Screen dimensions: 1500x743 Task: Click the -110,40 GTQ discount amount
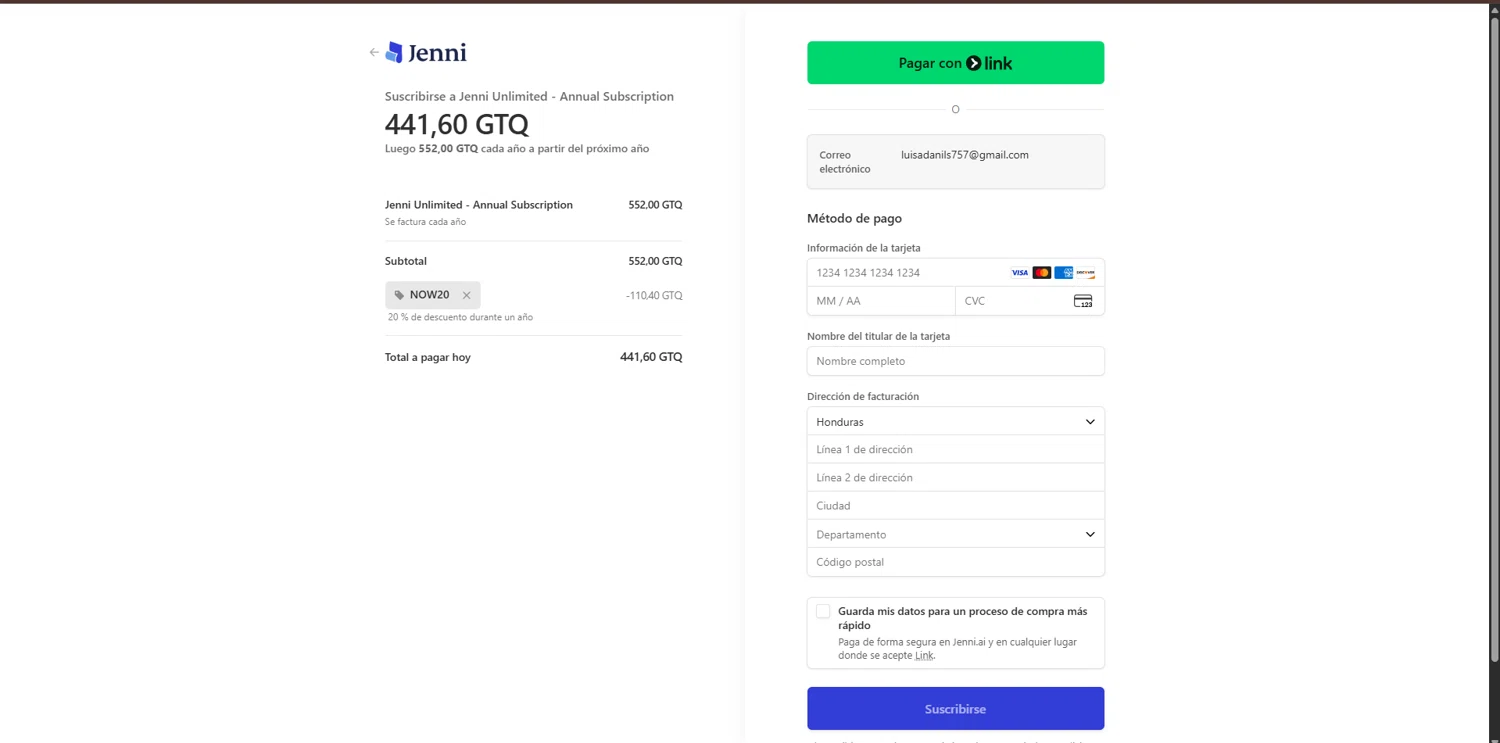click(x=654, y=295)
